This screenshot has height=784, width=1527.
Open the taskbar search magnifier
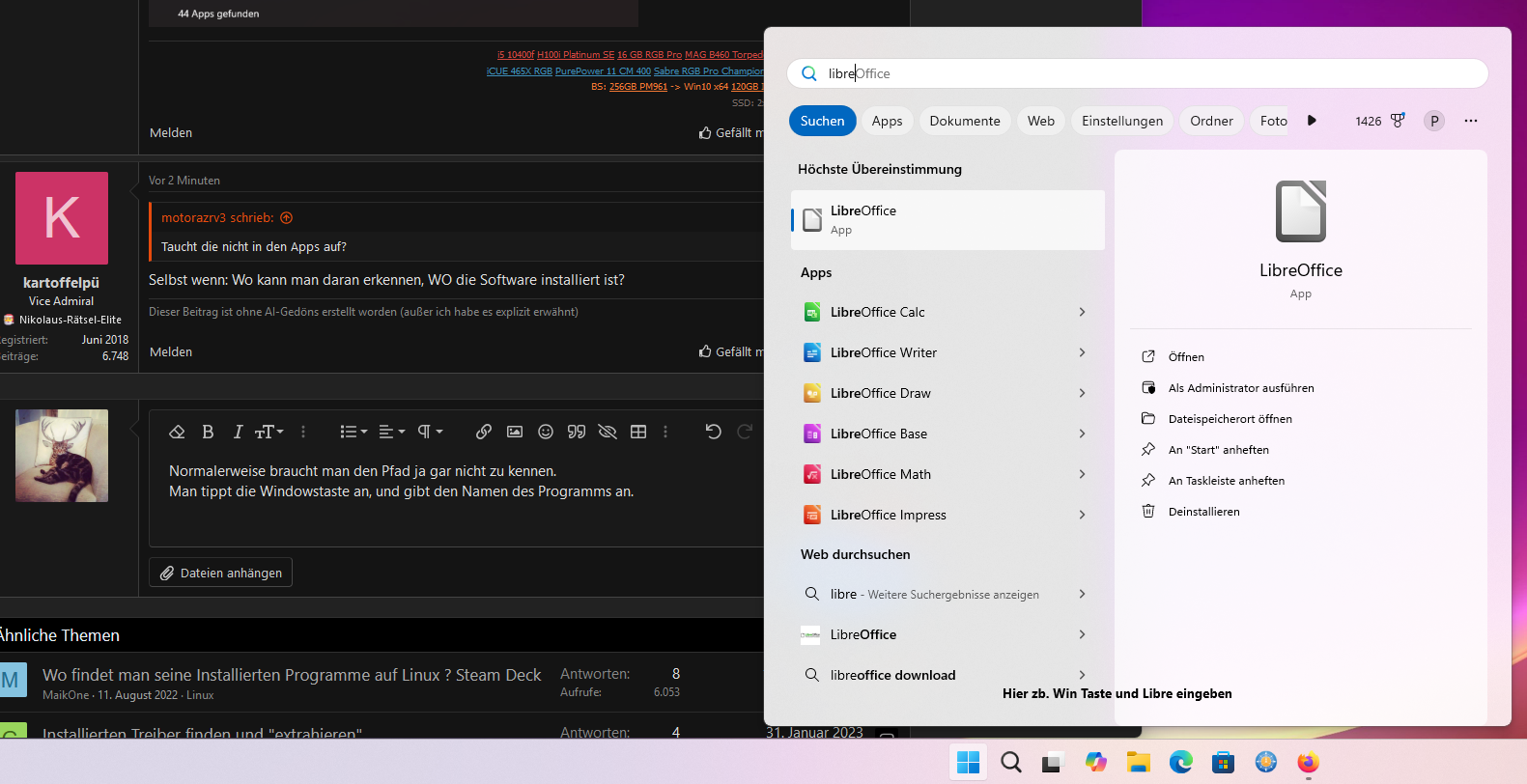[x=1011, y=762]
